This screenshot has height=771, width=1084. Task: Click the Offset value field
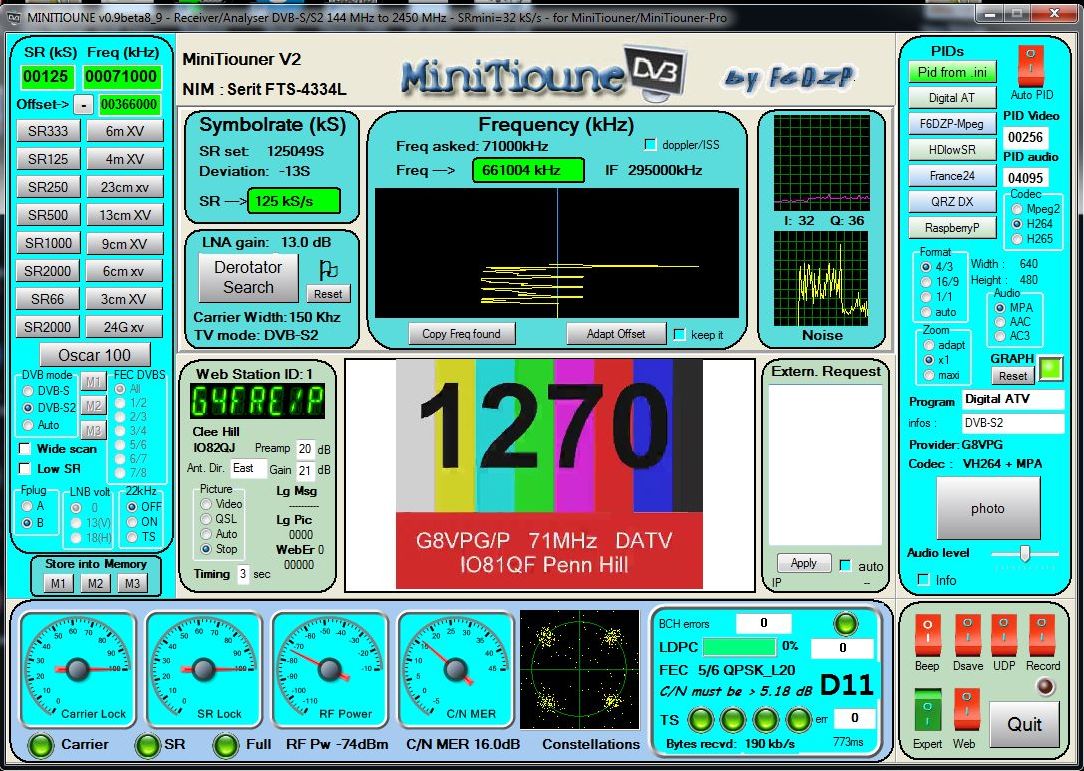(129, 104)
